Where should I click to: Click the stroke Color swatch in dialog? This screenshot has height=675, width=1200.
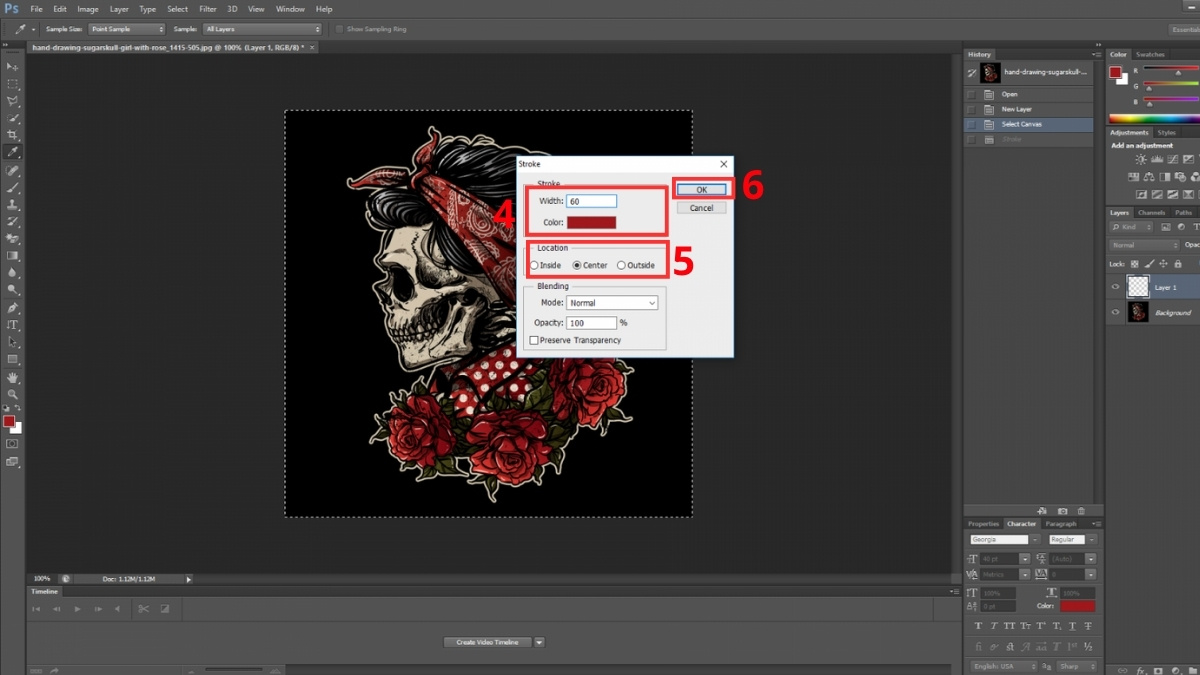pos(591,222)
